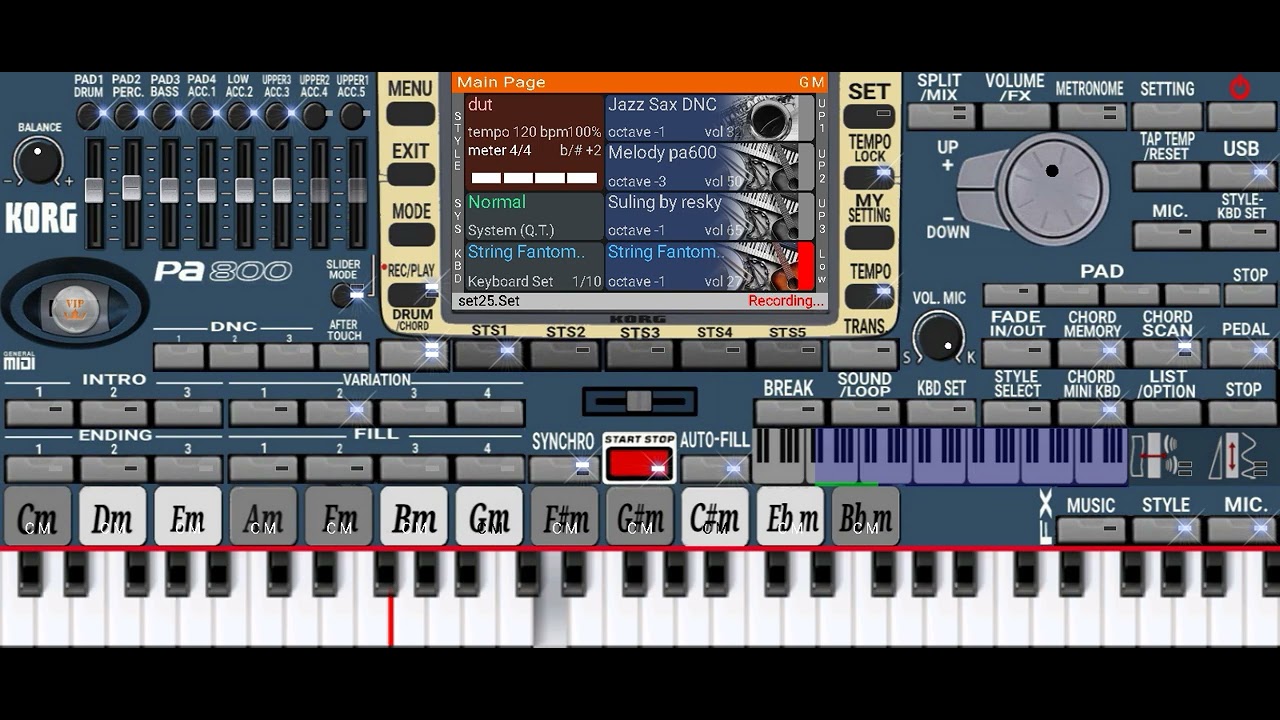
Task: Play the Gm chord pad
Action: 489,517
